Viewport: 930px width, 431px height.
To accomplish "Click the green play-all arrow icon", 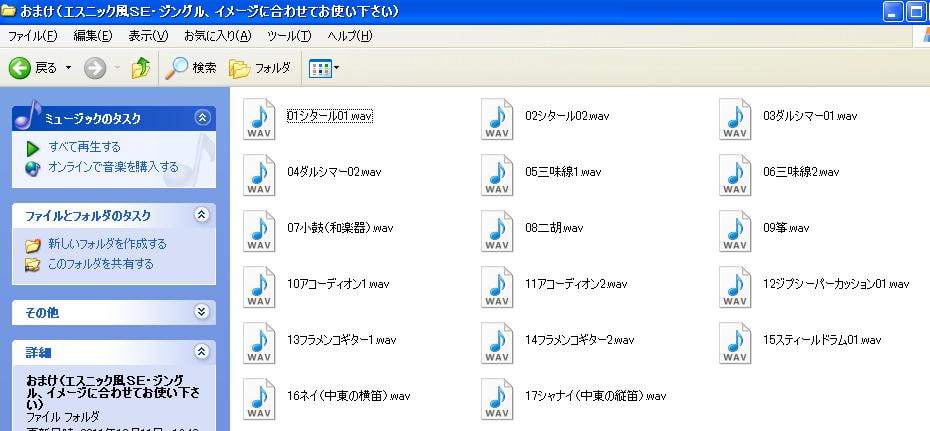I will pos(33,148).
